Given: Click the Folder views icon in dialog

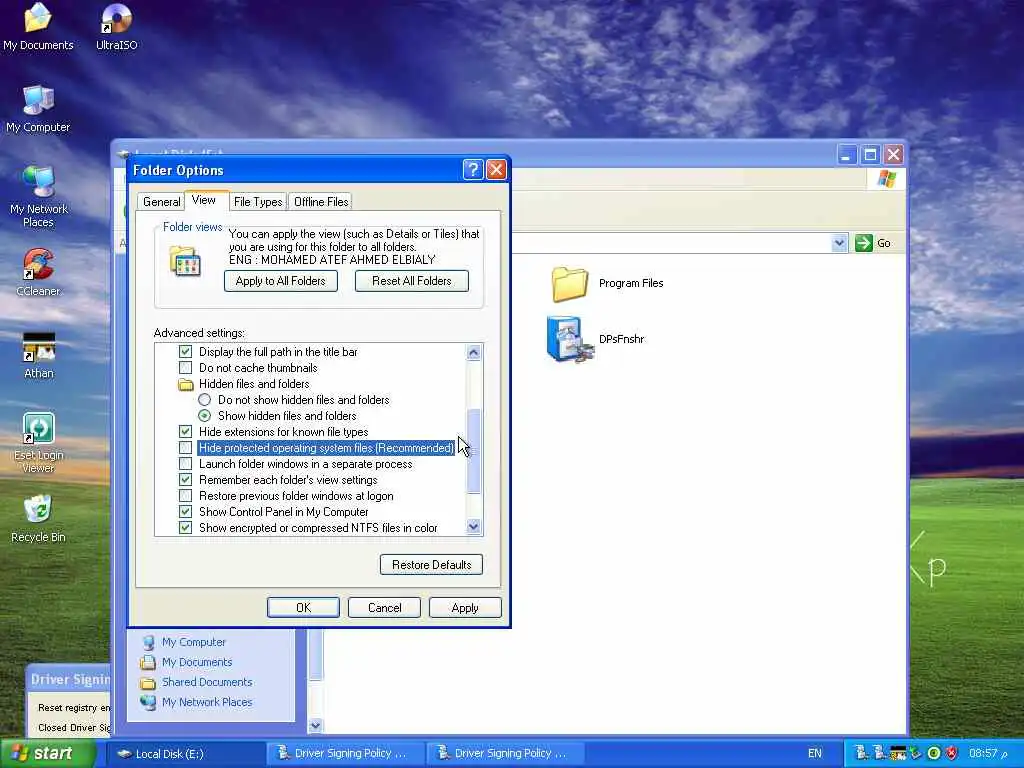Looking at the screenshot, I should [185, 261].
